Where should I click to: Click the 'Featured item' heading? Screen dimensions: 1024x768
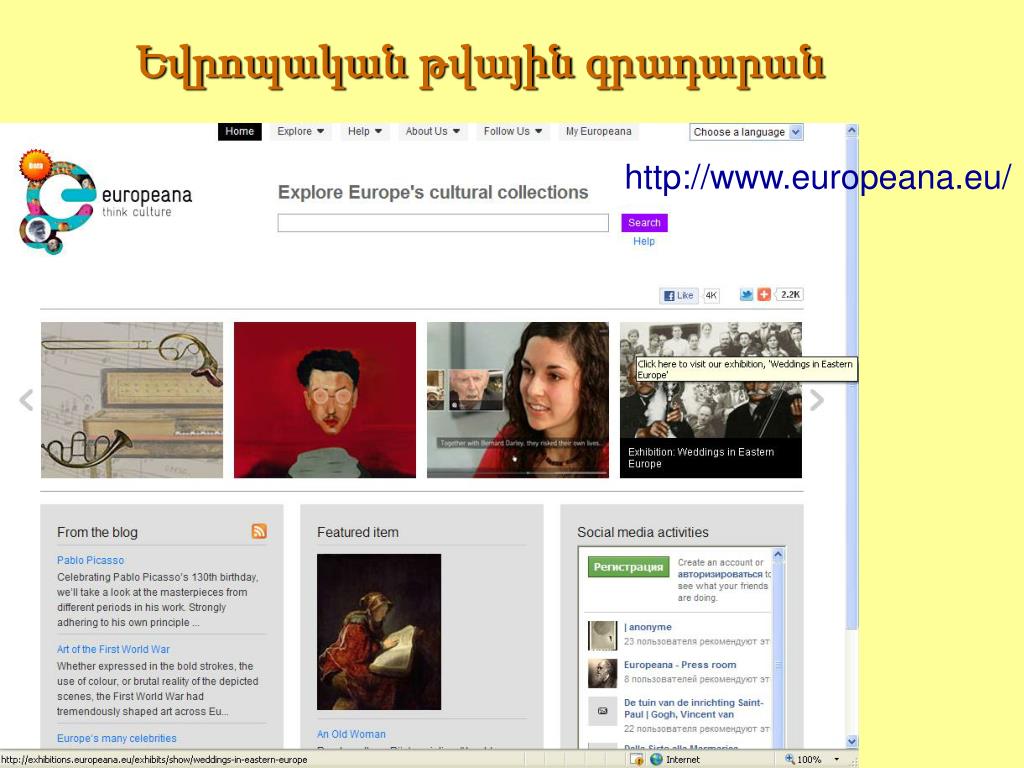tap(358, 532)
